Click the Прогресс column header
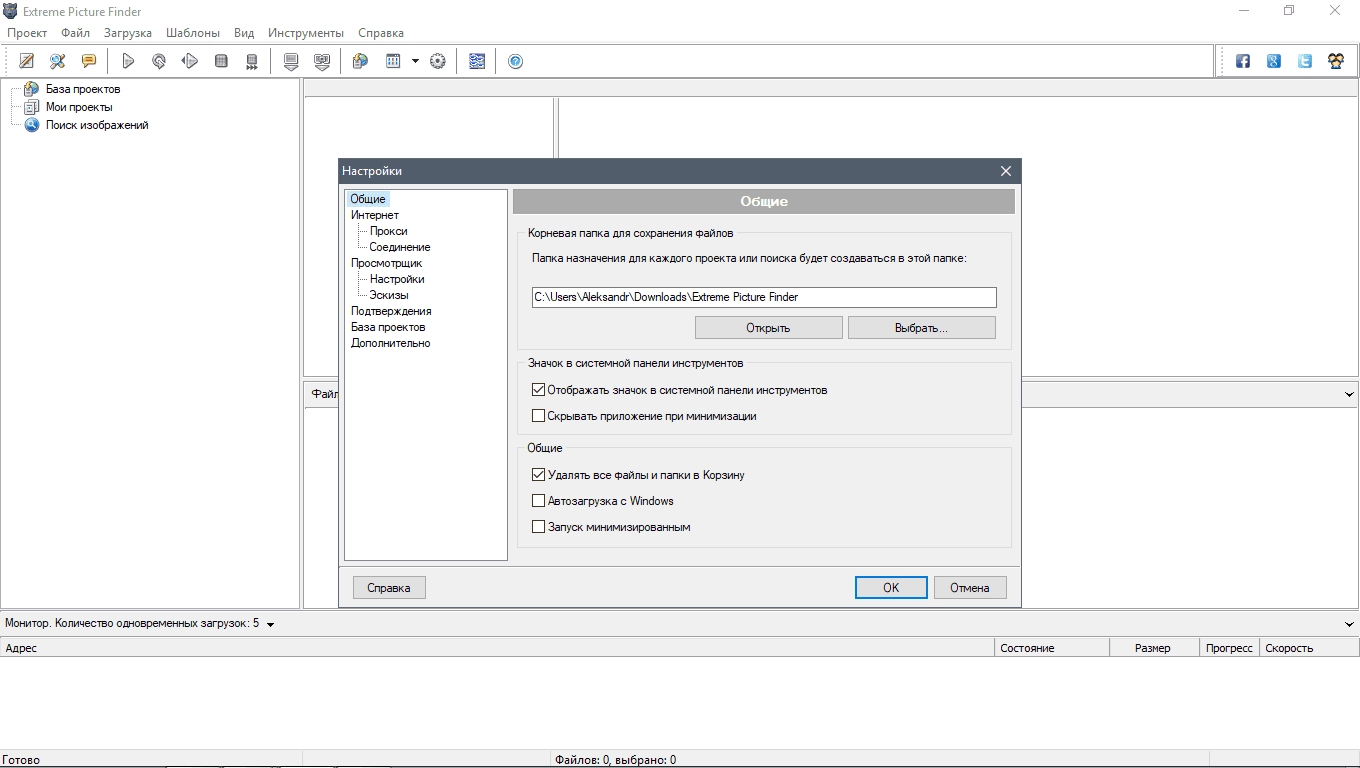The width and height of the screenshot is (1360, 768). pos(1229,648)
